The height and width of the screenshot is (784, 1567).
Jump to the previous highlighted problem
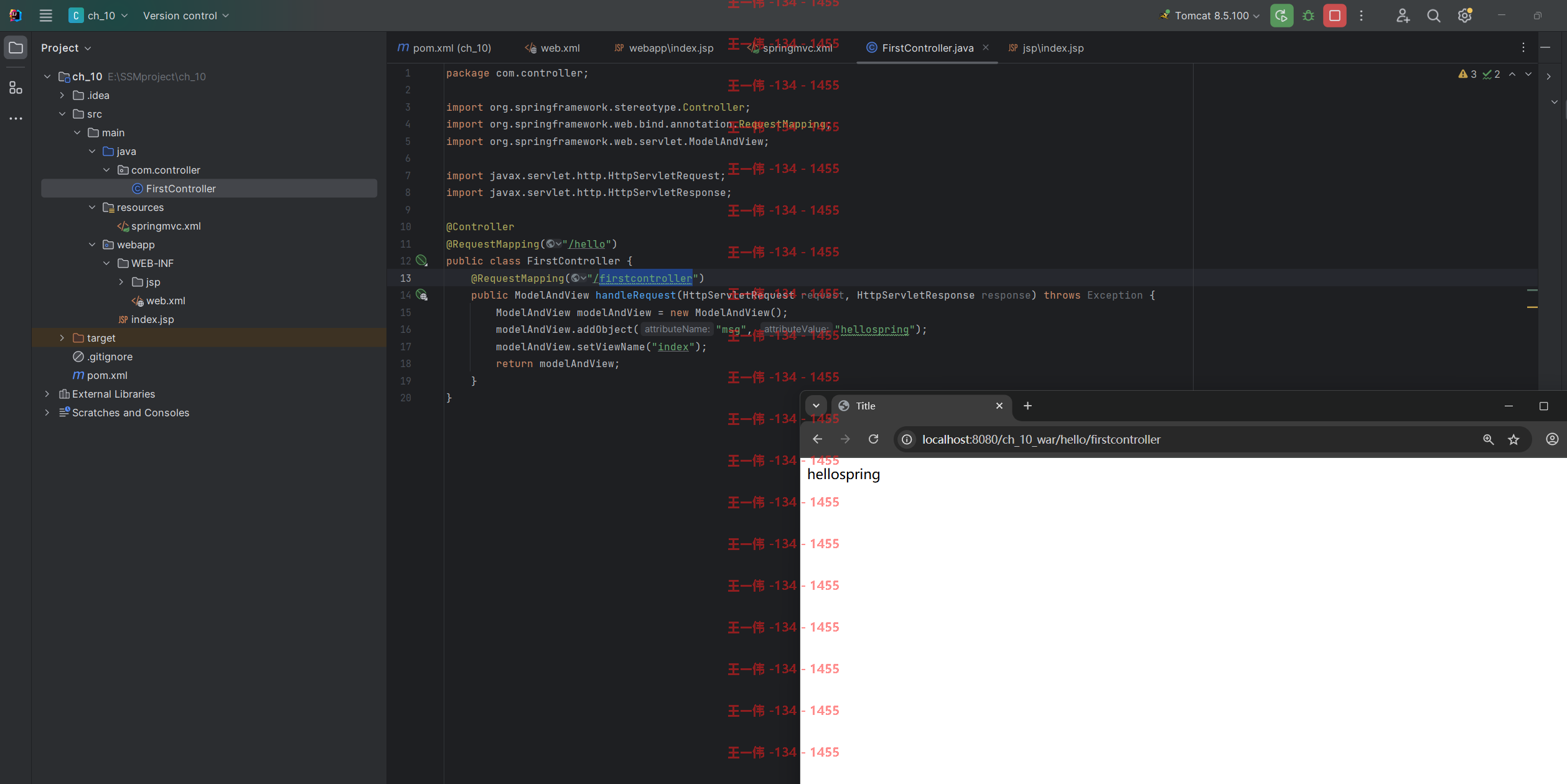click(1512, 74)
